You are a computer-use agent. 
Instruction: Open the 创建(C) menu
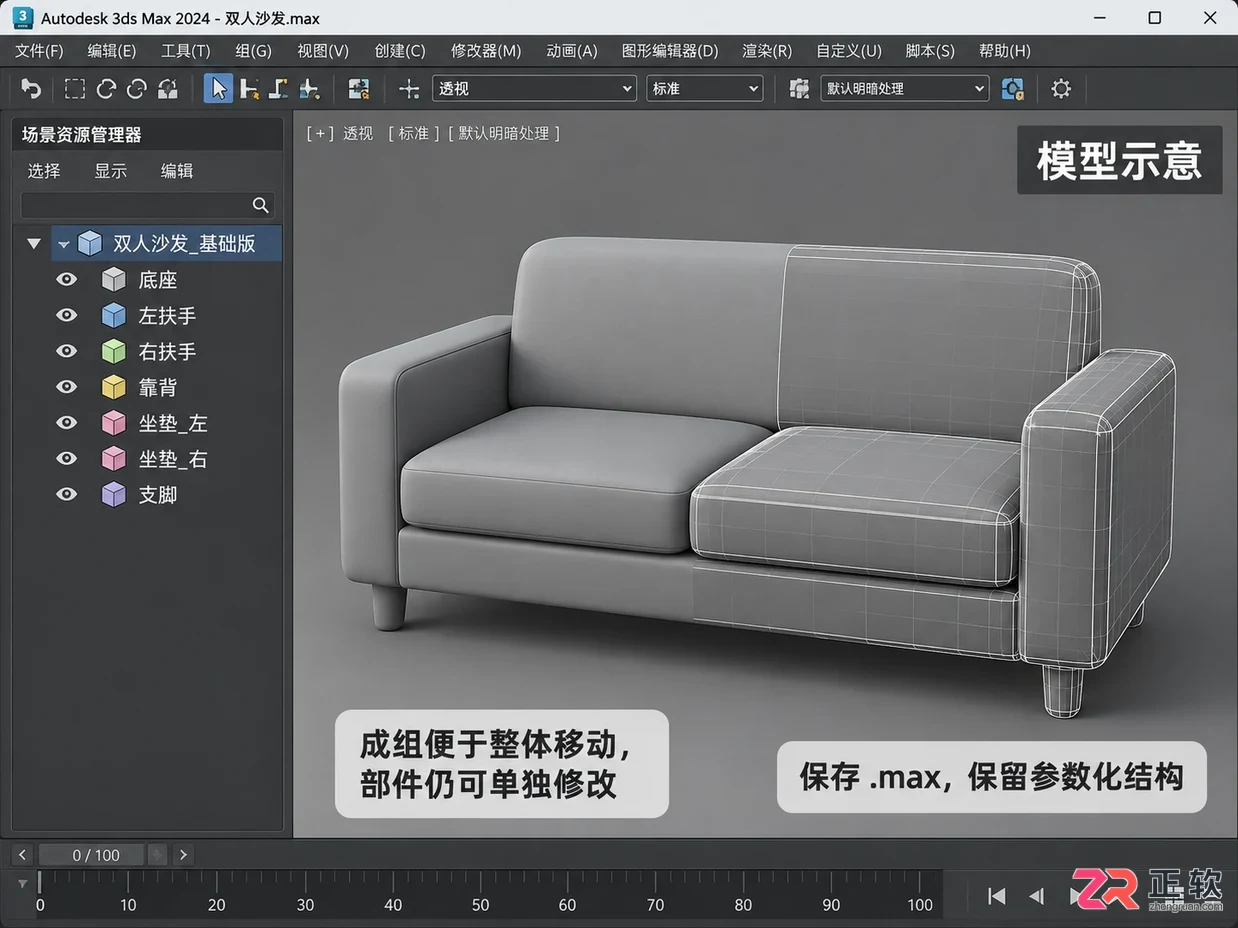400,51
